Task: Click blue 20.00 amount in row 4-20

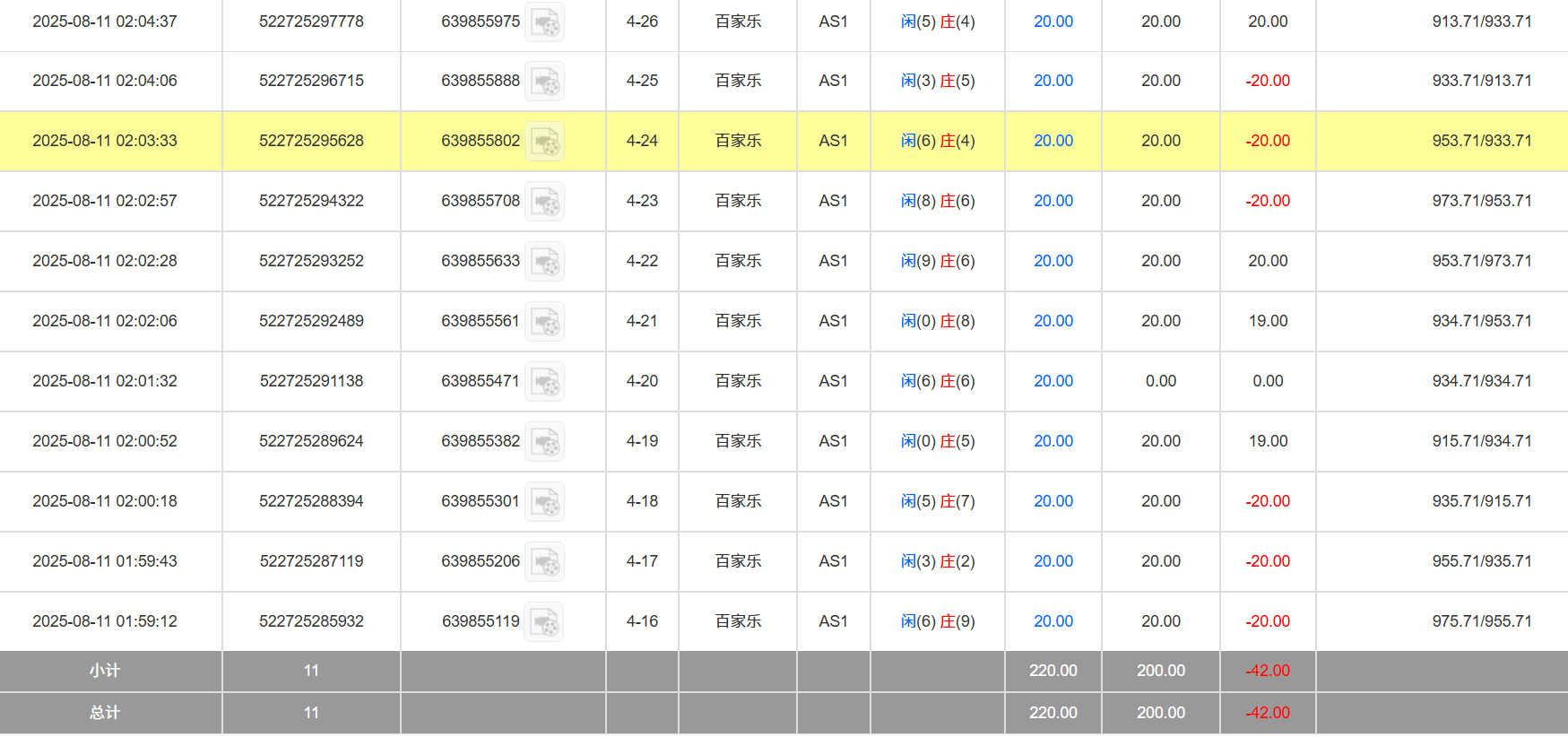Action: point(1053,381)
